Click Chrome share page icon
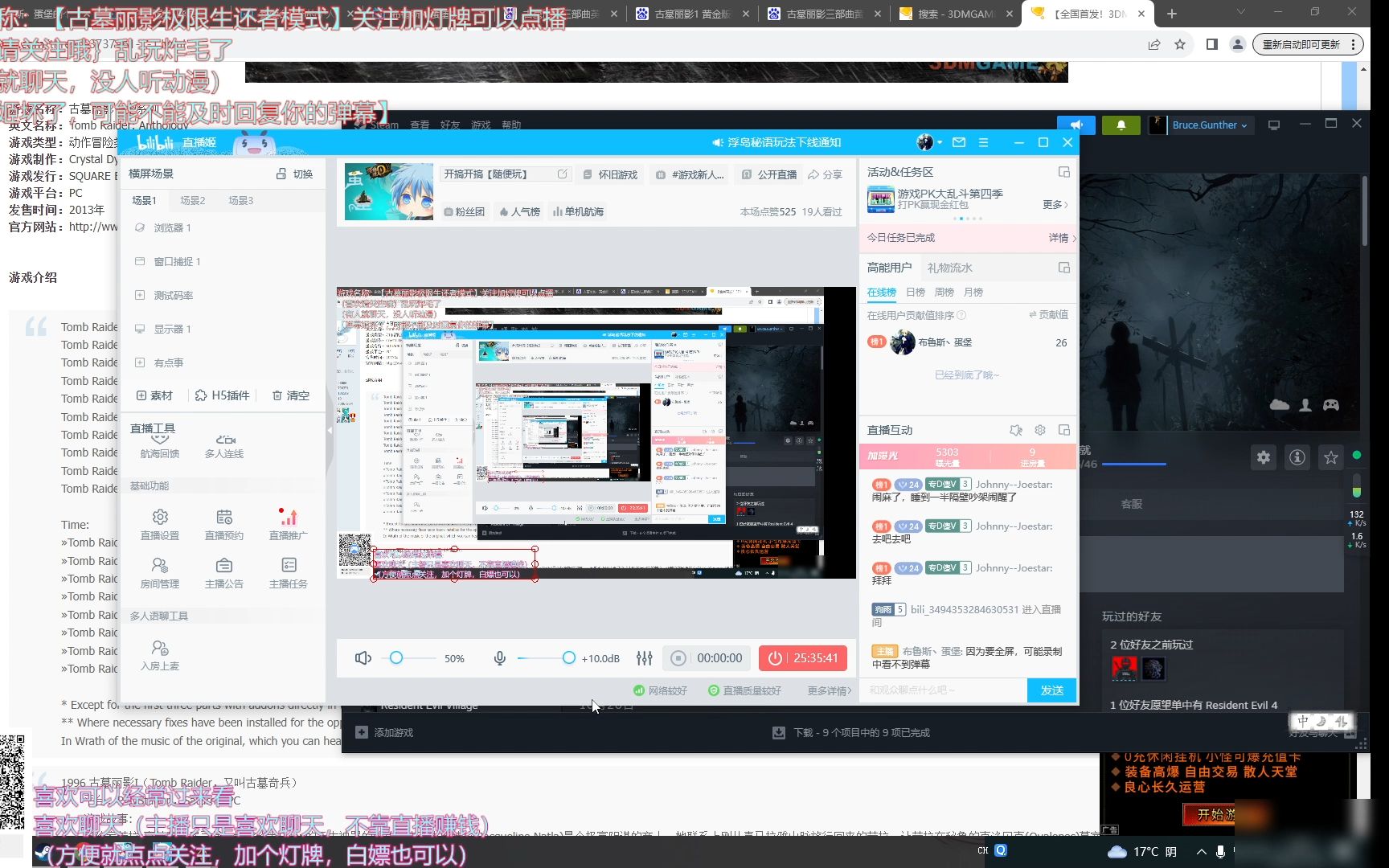Image resolution: width=1389 pixels, height=868 pixels. (1154, 44)
